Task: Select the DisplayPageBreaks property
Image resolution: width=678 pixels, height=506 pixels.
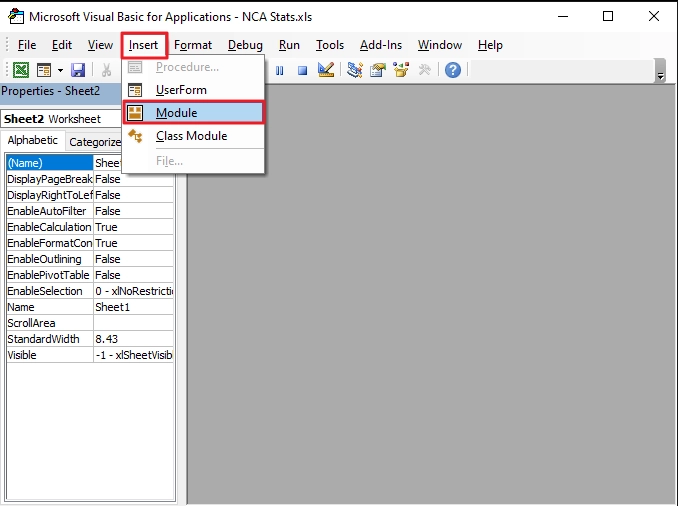Action: pos(49,179)
